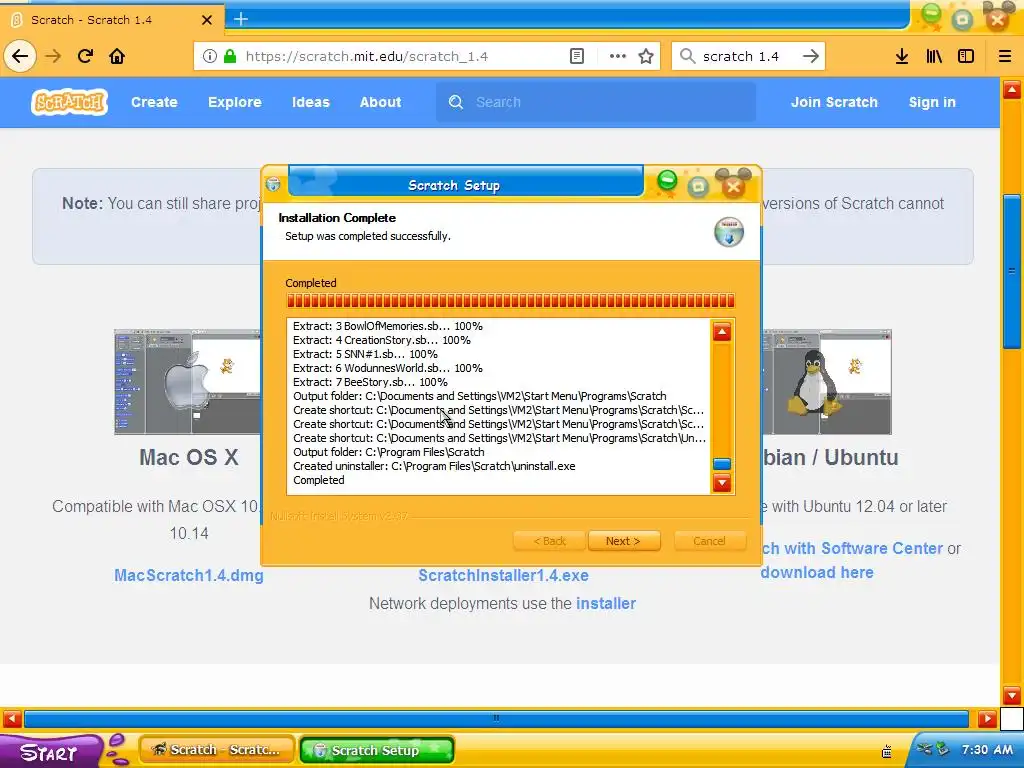1024x768 pixels.
Task: Click the blue thumb in setup log scrollbar
Action: (x=722, y=464)
